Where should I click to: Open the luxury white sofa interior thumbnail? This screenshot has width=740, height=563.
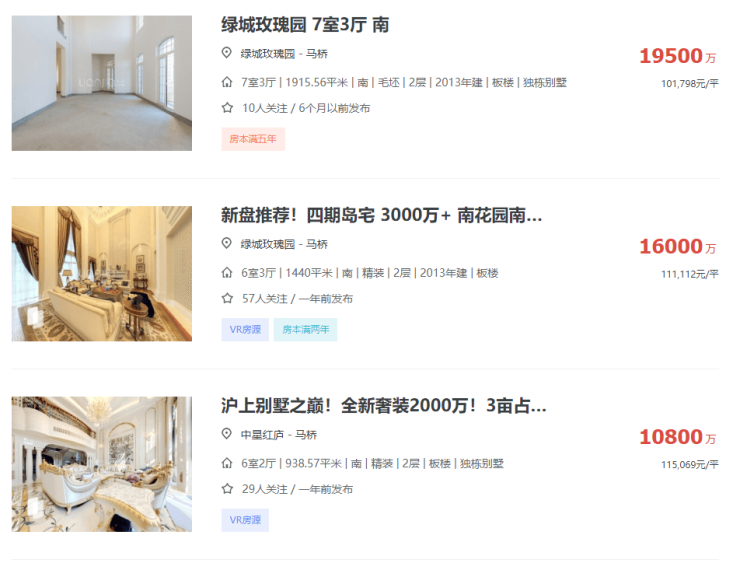click(102, 464)
